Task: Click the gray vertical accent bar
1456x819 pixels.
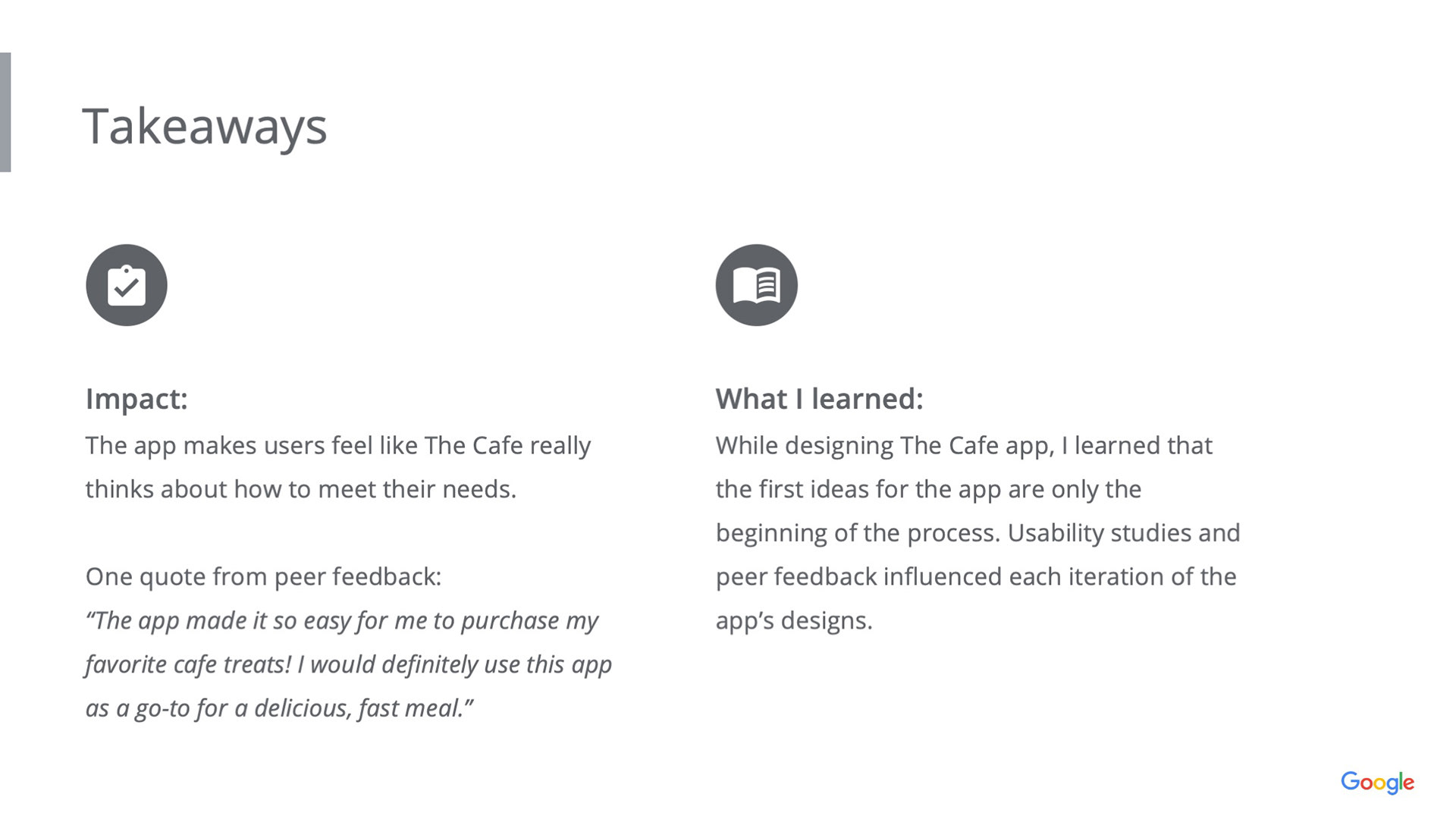Action: 5,112
